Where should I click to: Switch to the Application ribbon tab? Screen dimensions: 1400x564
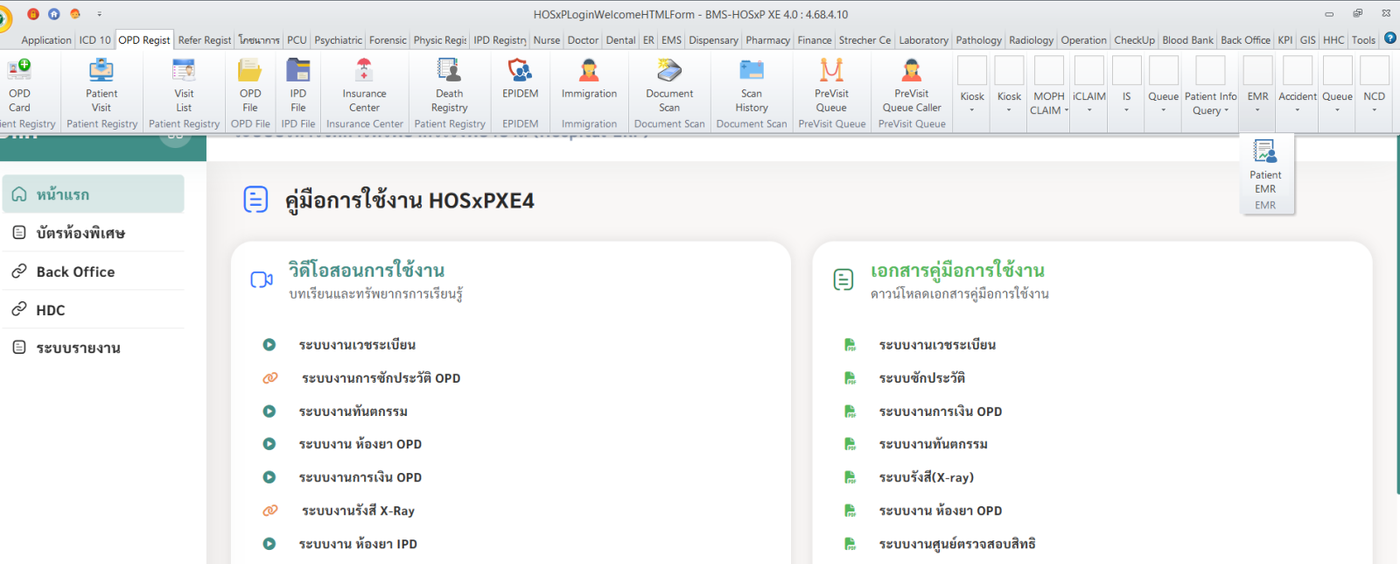[x=46, y=40]
